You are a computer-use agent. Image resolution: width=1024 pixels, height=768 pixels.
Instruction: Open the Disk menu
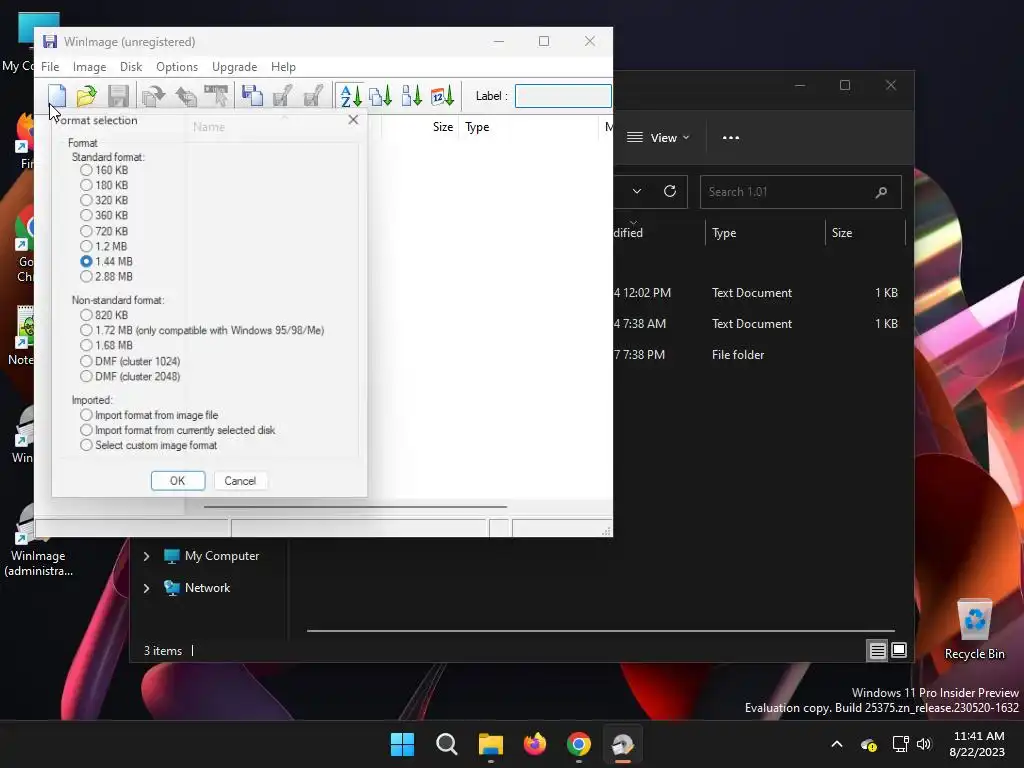pos(131,67)
